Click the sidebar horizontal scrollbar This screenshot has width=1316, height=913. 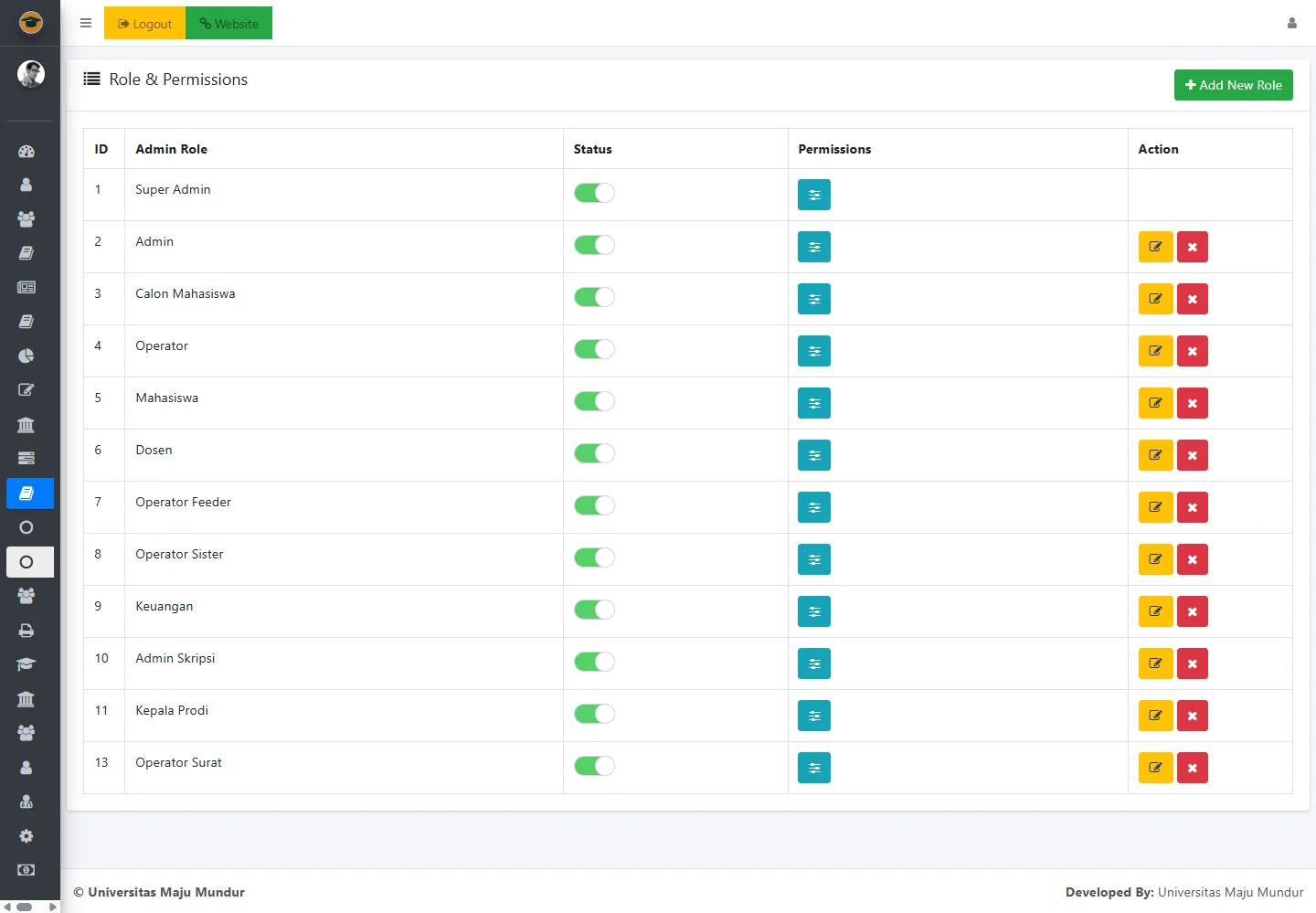pyautogui.click(x=26, y=907)
